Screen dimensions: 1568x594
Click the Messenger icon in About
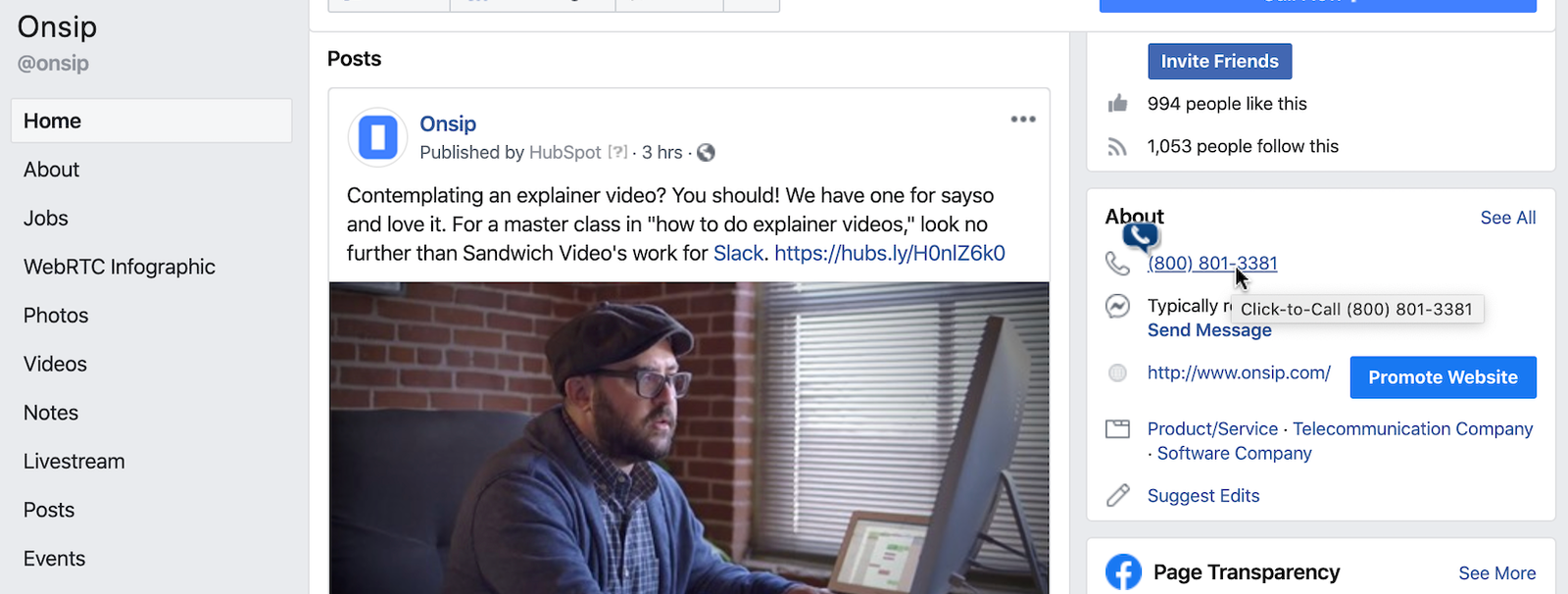tap(1117, 306)
